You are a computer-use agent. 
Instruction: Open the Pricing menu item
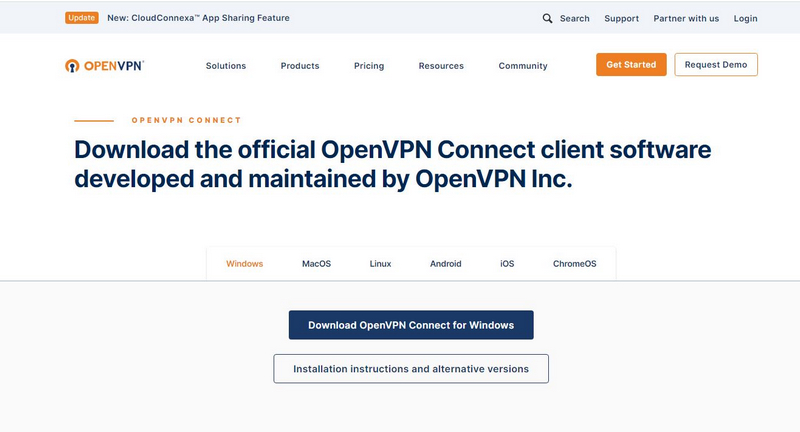click(369, 66)
